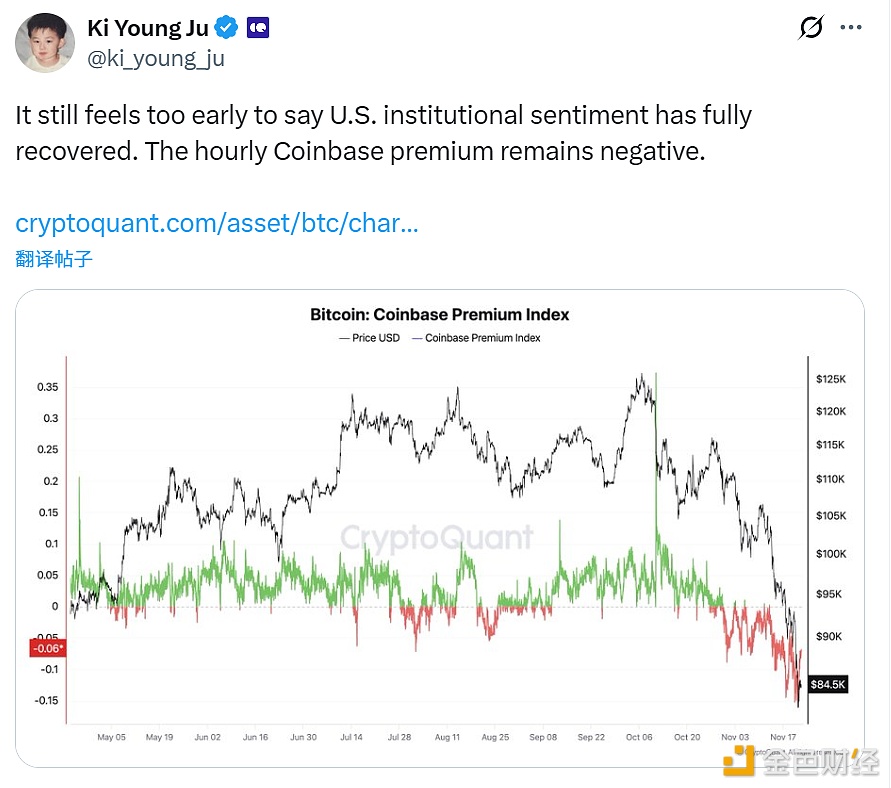This screenshot has height=788, width=891.
Task: Click the display name Ki Young Ju
Action: (x=148, y=28)
